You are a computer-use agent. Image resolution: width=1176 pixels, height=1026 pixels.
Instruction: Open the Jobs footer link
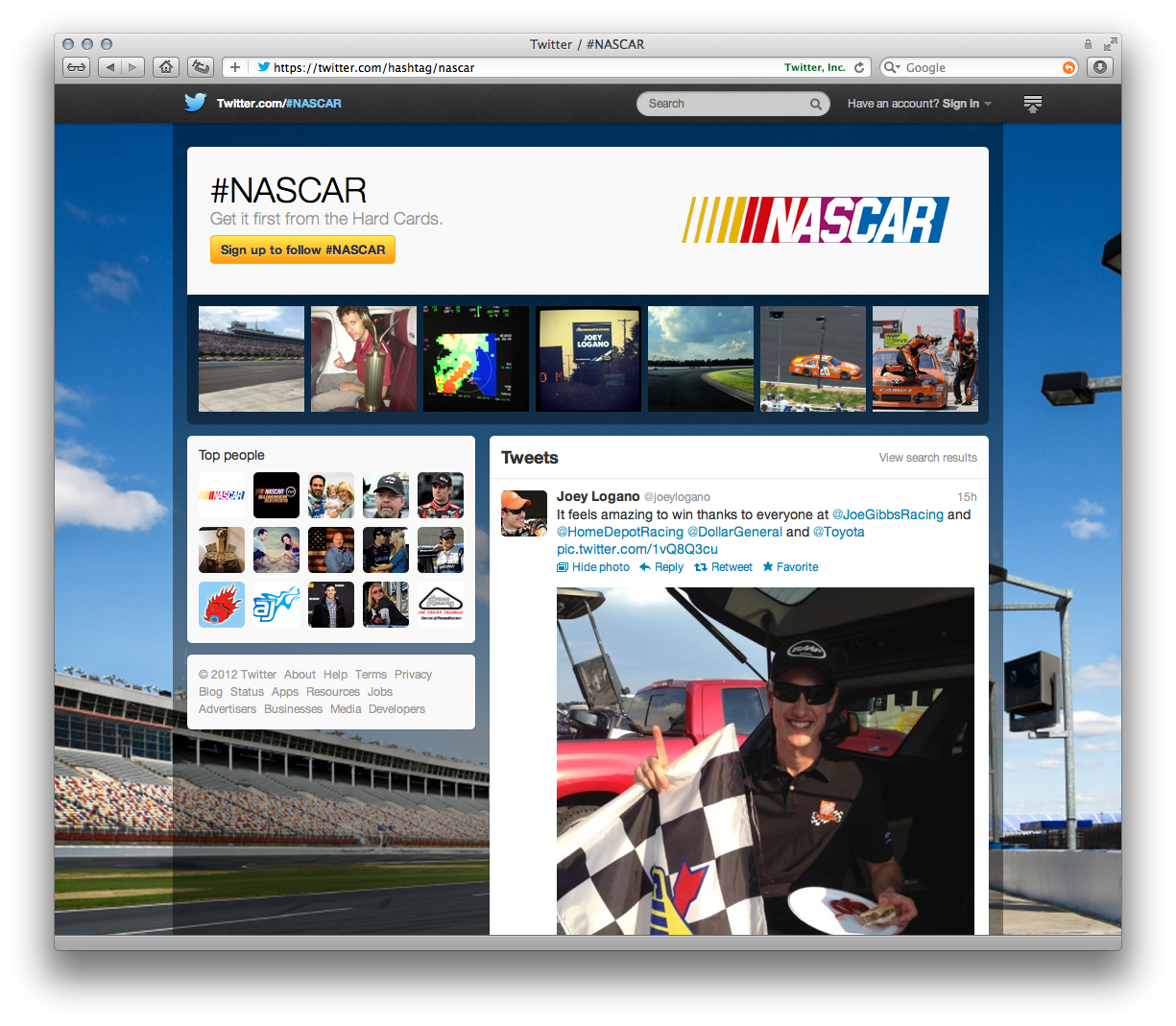pyautogui.click(x=380, y=692)
